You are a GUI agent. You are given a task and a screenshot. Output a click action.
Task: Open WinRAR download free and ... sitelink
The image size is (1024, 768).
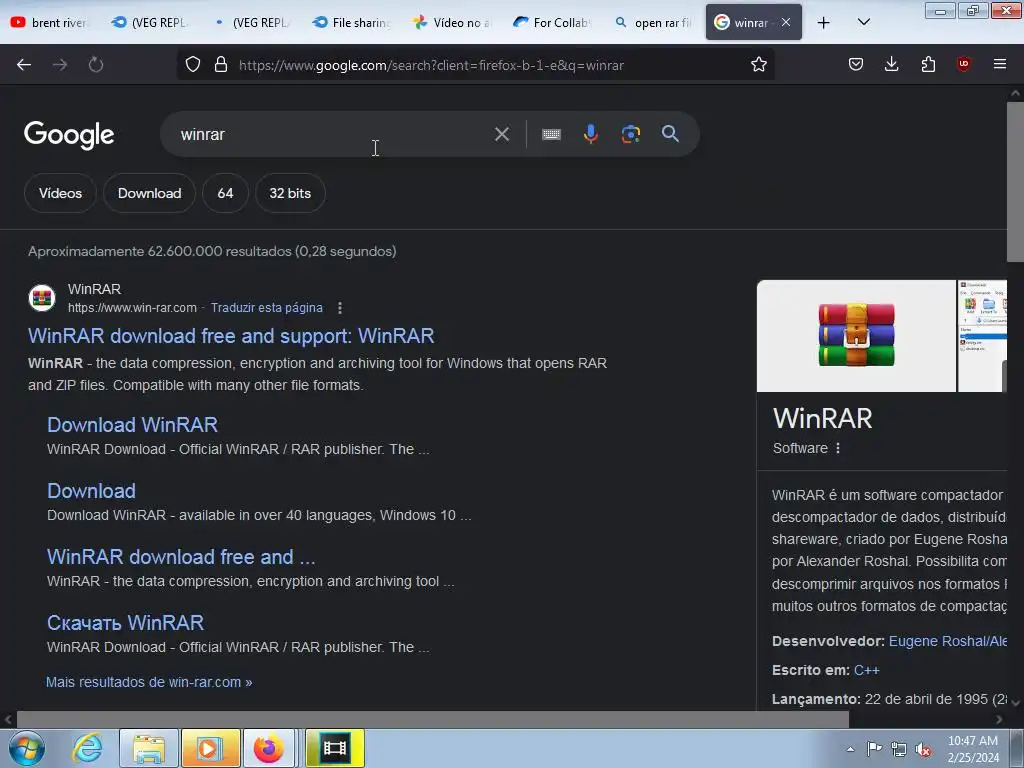click(x=181, y=556)
